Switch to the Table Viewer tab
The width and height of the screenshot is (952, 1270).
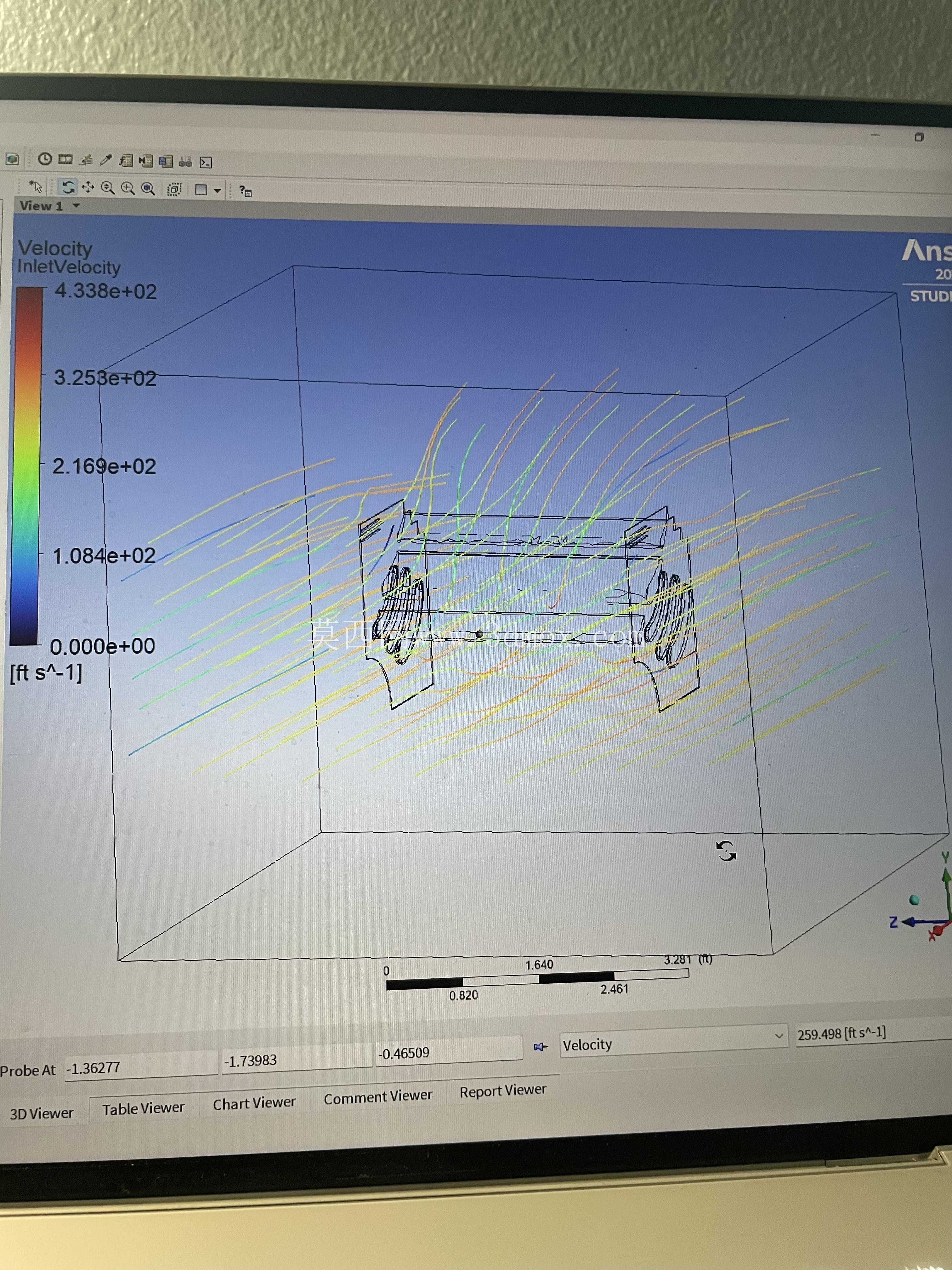tap(144, 1109)
